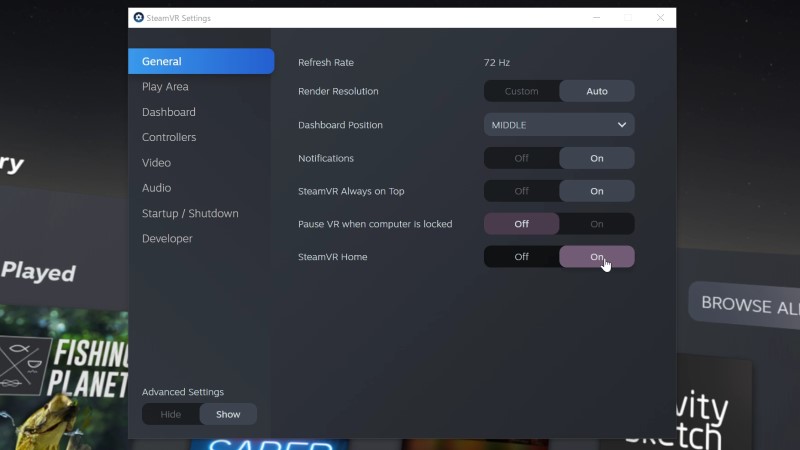This screenshot has height=450, width=800.
Task: Open Fishing Planet game tile in background
Action: pos(64,378)
